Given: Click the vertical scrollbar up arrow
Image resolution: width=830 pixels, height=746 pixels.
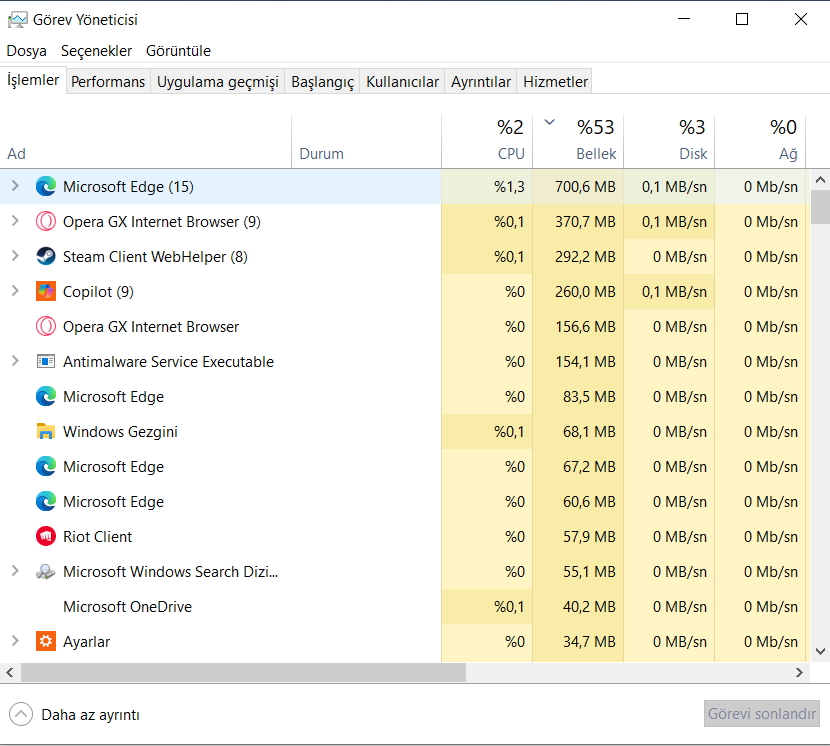Looking at the screenshot, I should point(820,180).
